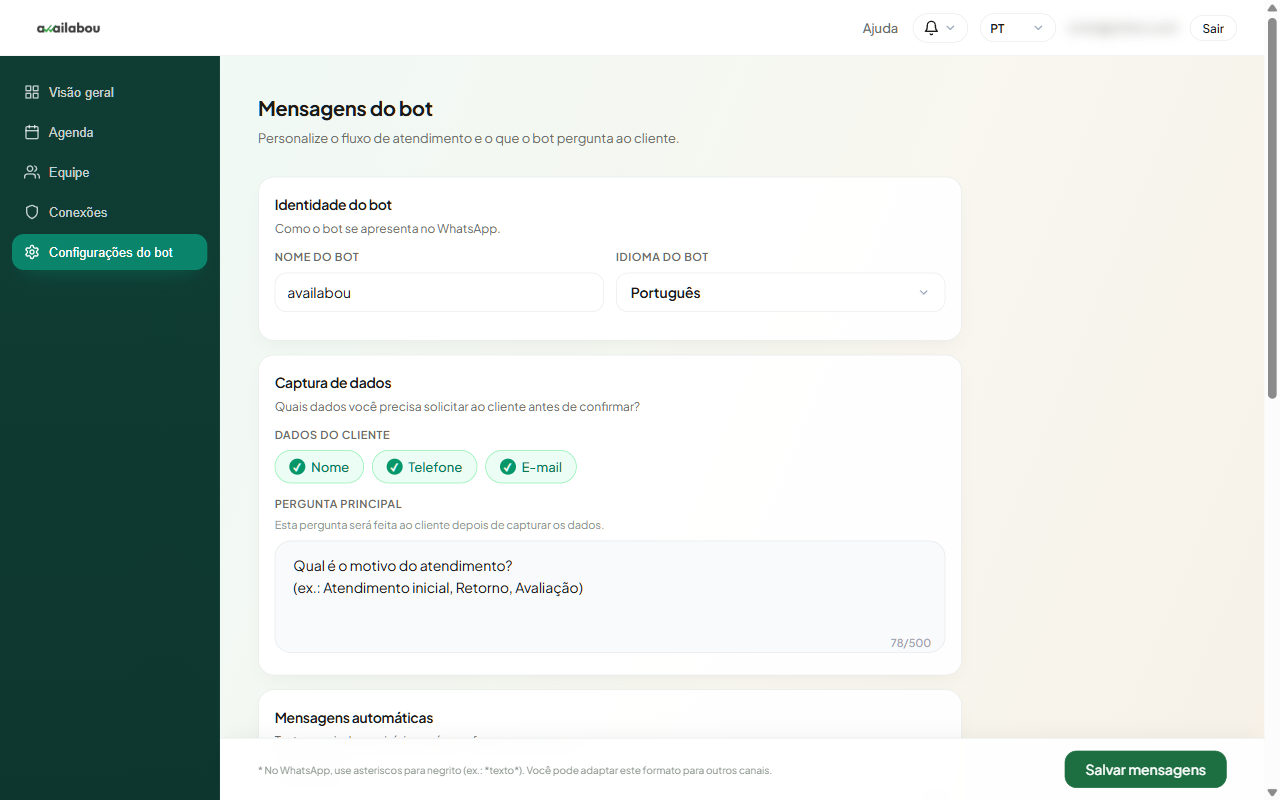Click the Telefone checkmark icon
Screen dimensions: 1280x800
(394, 467)
